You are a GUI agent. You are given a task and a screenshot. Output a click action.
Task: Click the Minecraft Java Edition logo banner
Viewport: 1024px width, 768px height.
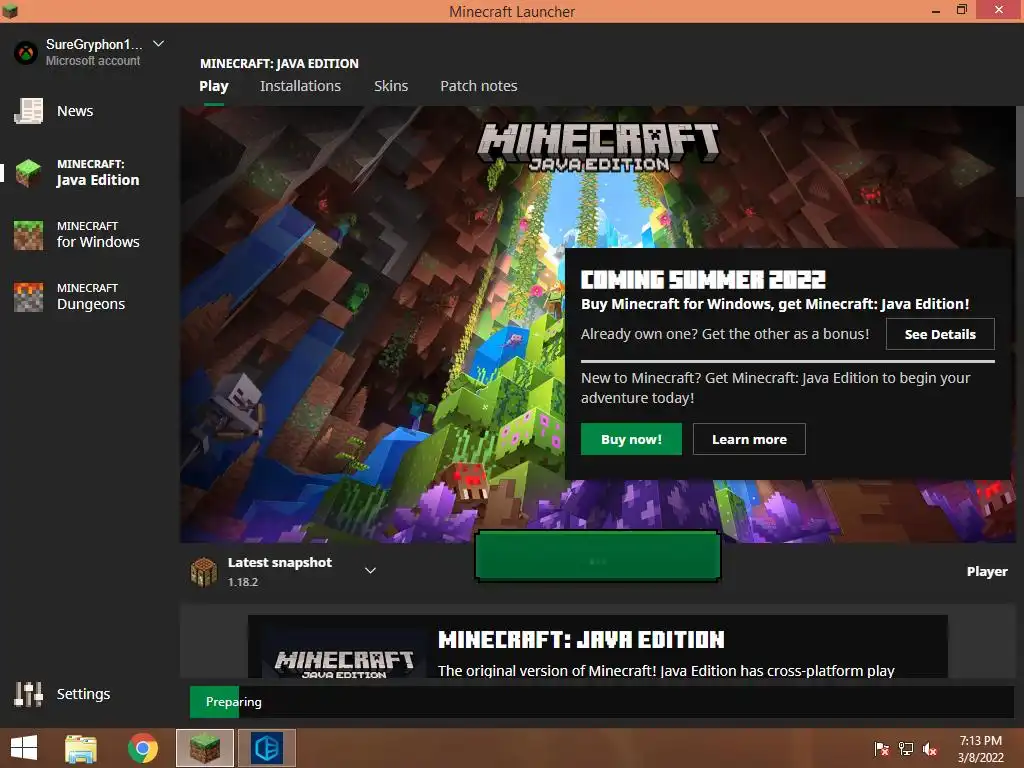tap(598, 146)
